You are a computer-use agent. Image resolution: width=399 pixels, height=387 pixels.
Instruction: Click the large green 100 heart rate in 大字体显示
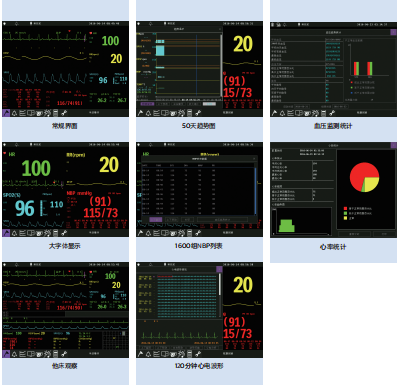point(36,168)
